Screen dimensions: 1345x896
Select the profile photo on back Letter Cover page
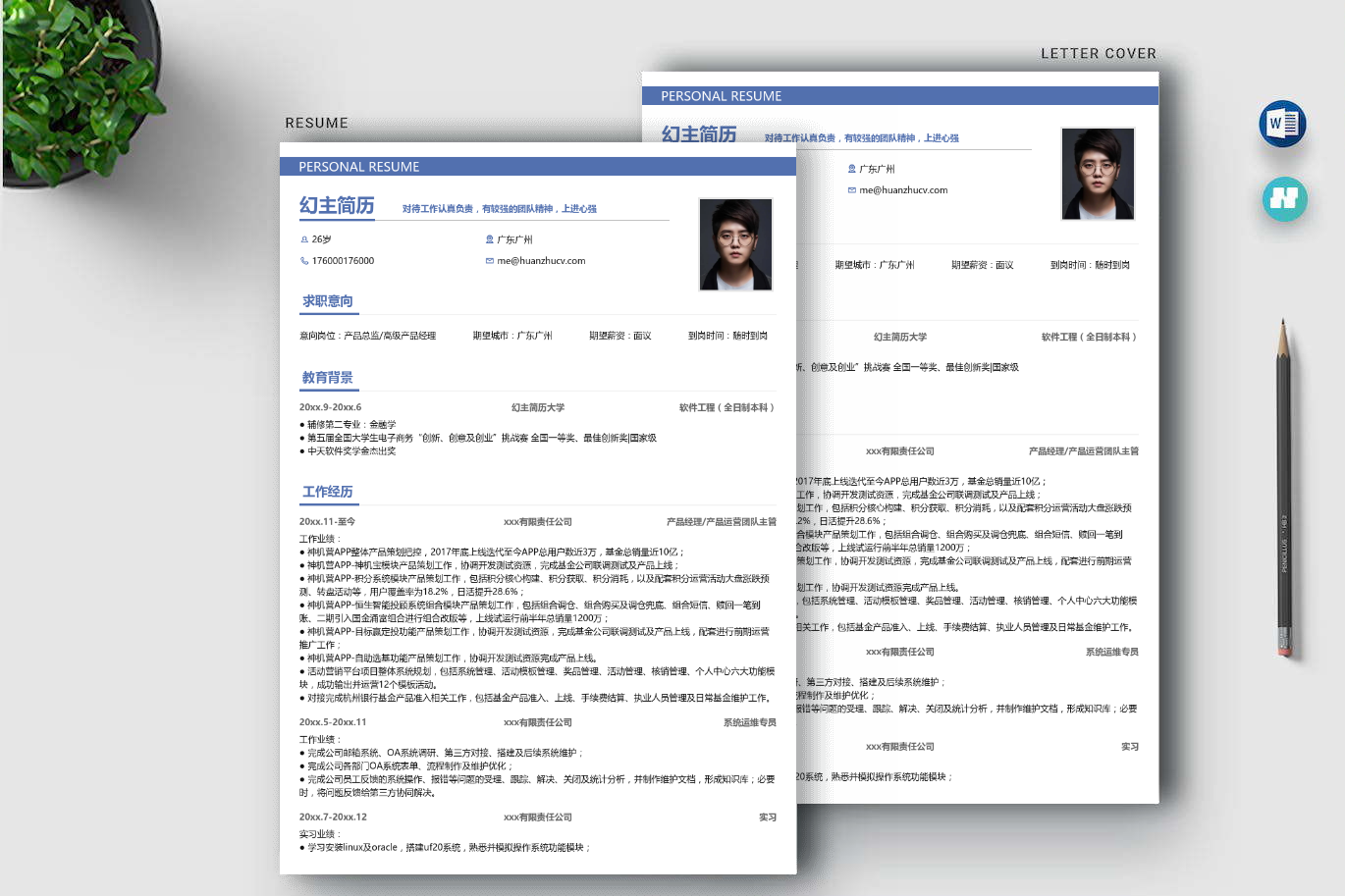point(1098,174)
